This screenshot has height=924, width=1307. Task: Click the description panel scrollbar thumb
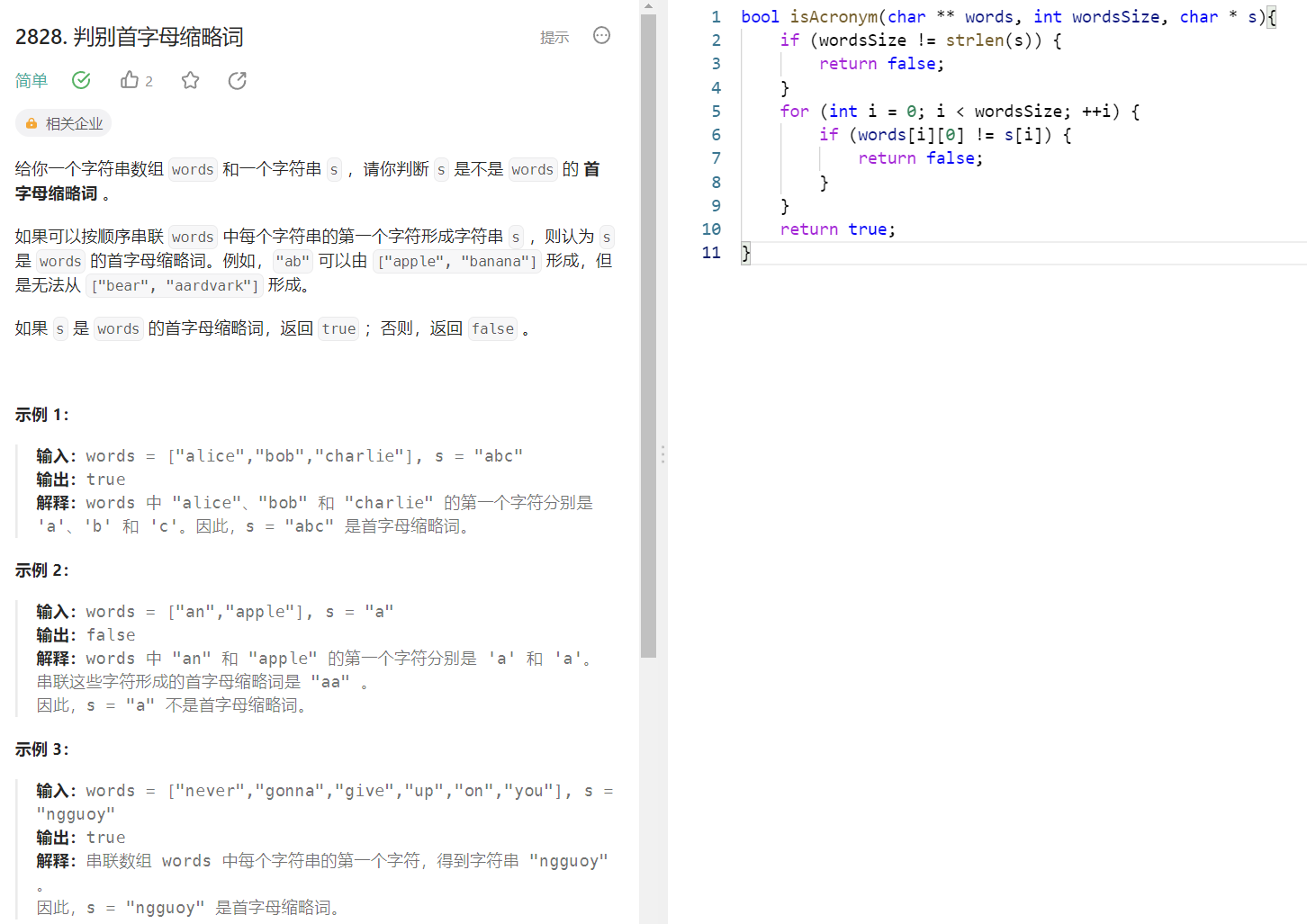(x=648, y=336)
